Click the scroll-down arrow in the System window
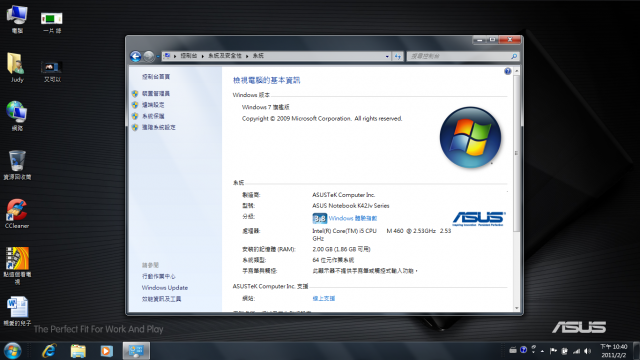Screen dimensions: 640x360 pos(516,308)
